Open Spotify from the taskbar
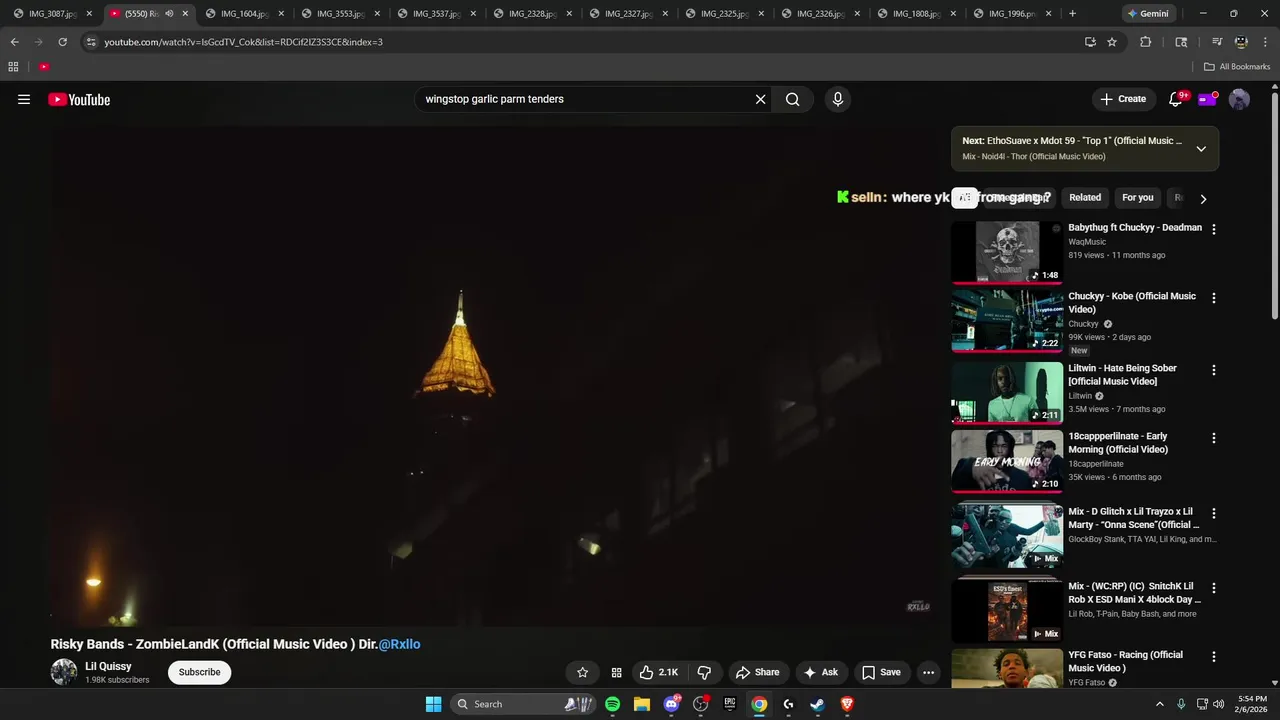This screenshot has width=1280, height=720. [612, 704]
